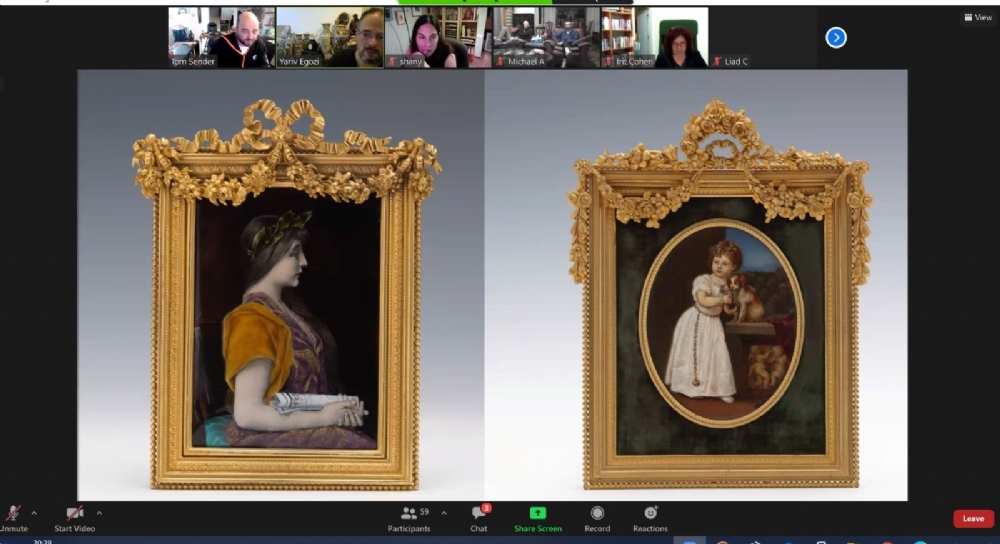The width and height of the screenshot is (1000, 544).
Task: Start recording with Record button
Action: point(597,518)
